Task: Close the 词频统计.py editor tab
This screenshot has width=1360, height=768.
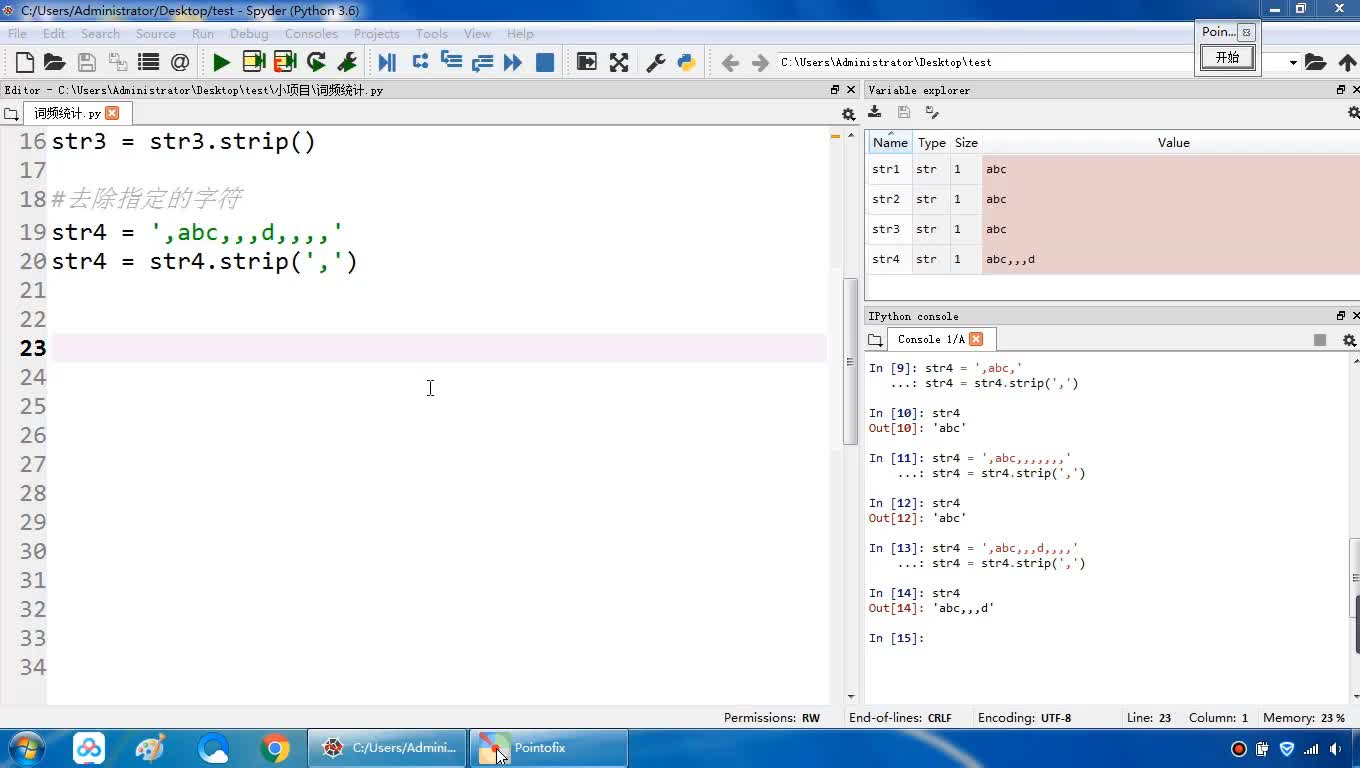Action: click(x=112, y=113)
